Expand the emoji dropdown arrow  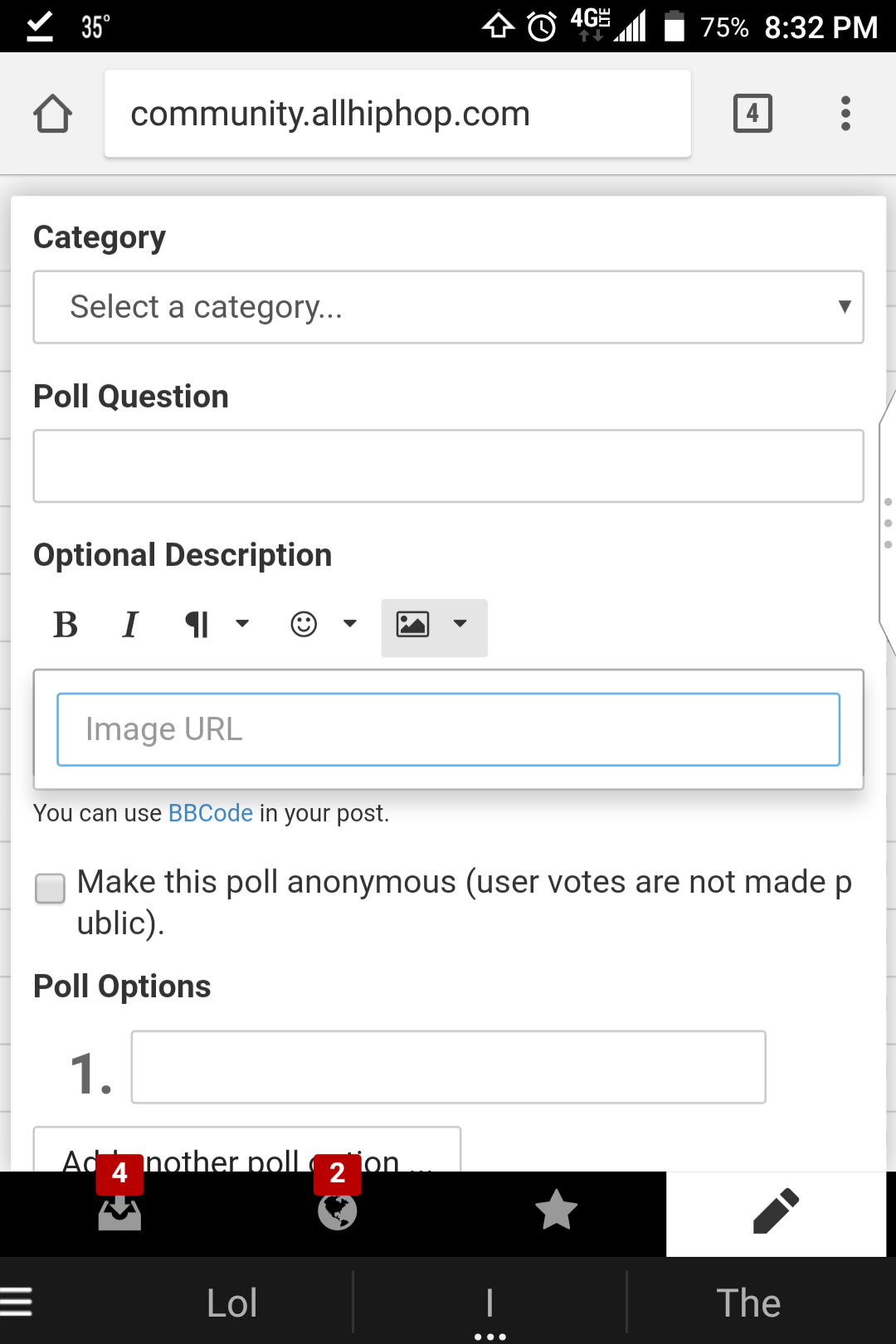coord(350,624)
